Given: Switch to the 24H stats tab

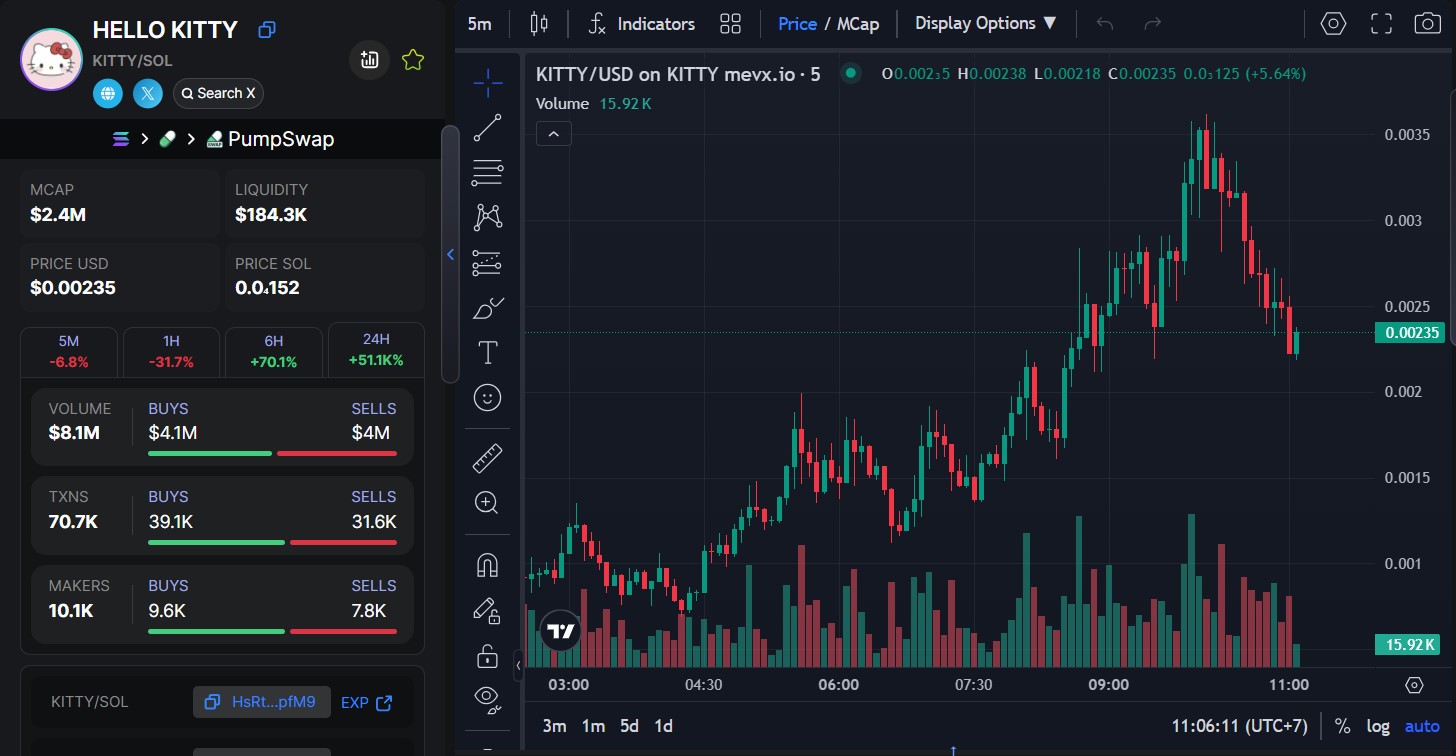Looking at the screenshot, I should click(x=376, y=350).
